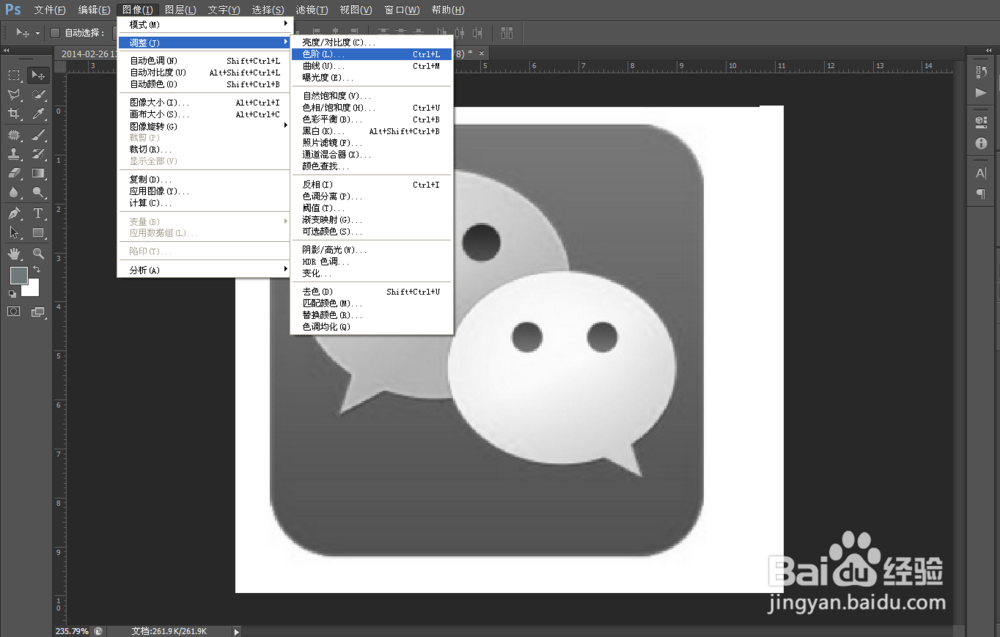Open the status bar info arrow
The width and height of the screenshot is (1000, 637).
click(x=236, y=632)
